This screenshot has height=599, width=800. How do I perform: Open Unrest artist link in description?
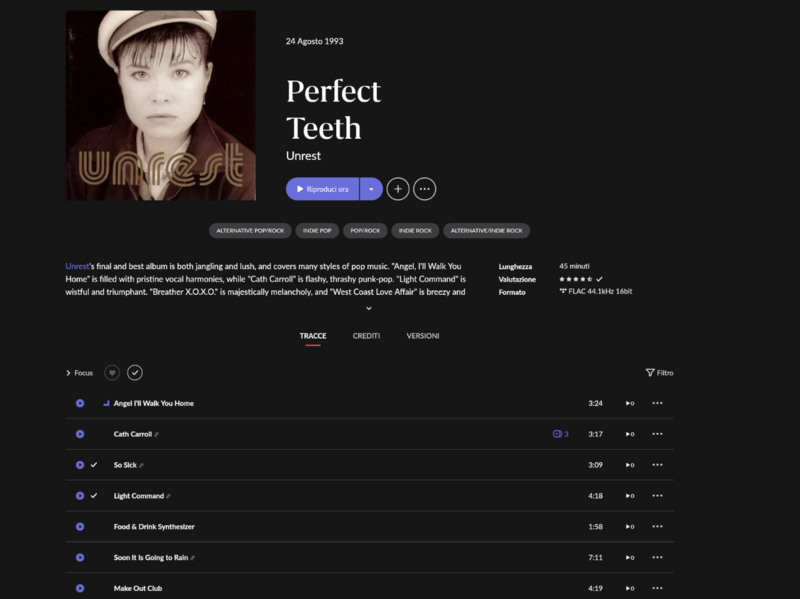pos(77,266)
